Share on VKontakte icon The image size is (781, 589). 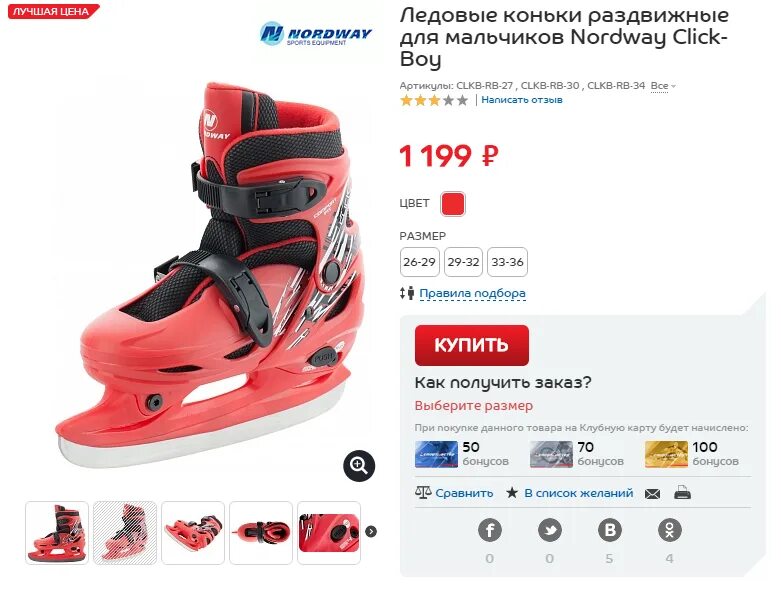[610, 530]
